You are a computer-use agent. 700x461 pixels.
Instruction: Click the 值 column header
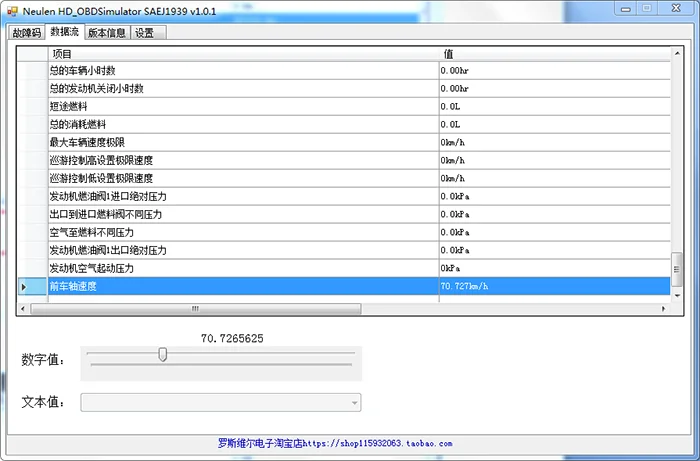555,54
